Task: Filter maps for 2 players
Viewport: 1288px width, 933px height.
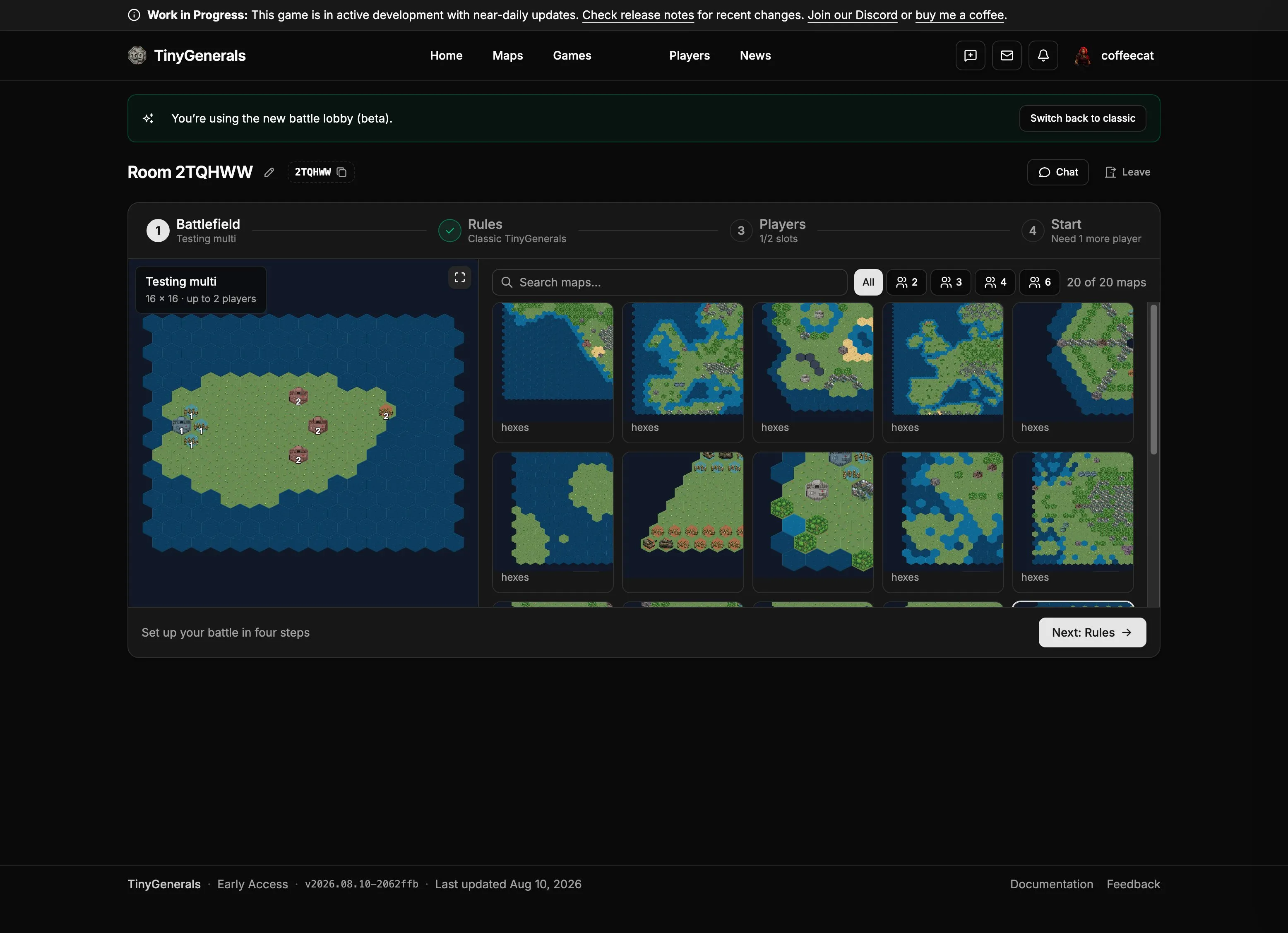Action: (906, 282)
